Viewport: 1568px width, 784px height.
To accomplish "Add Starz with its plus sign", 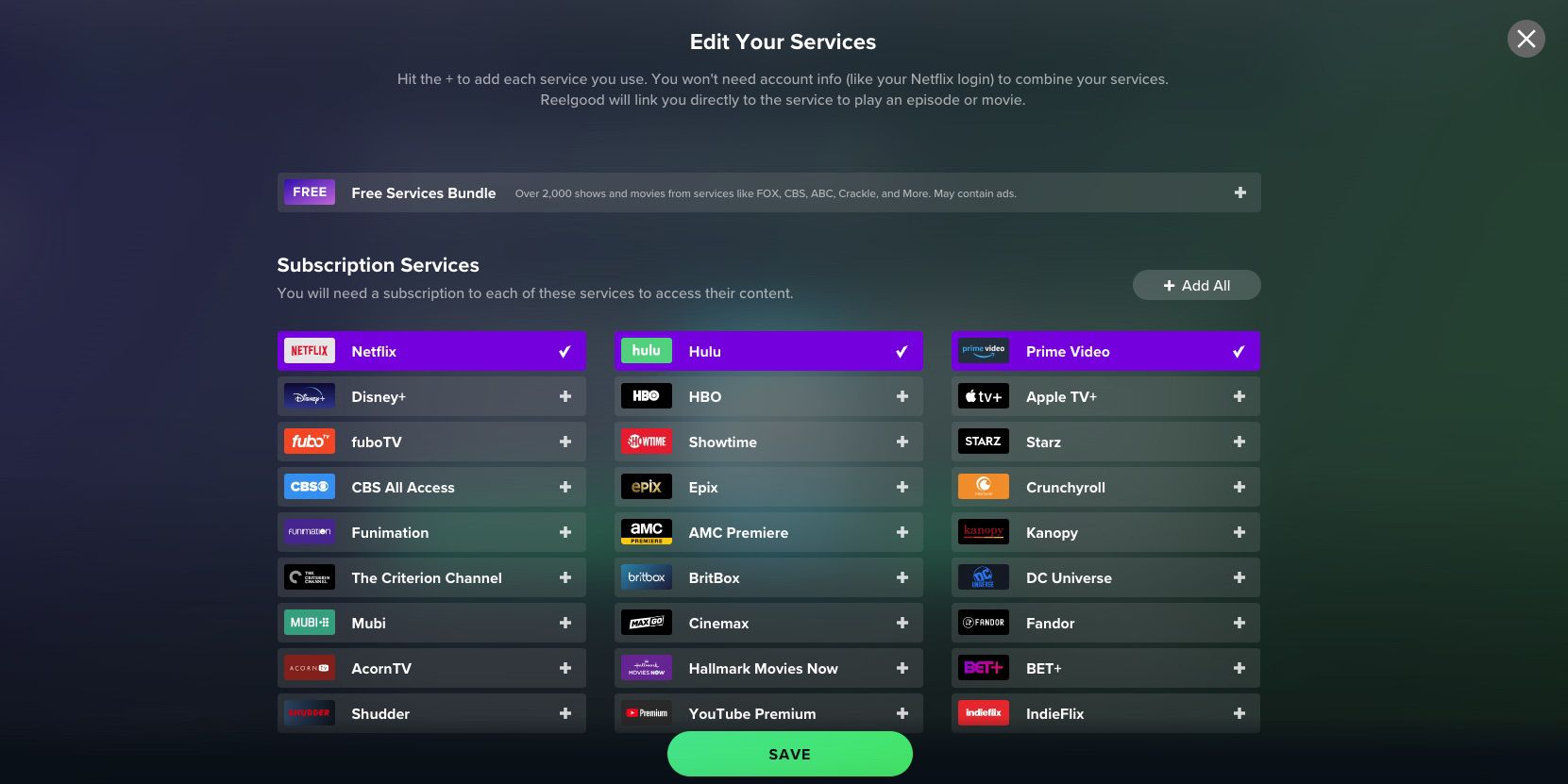I will [1239, 442].
